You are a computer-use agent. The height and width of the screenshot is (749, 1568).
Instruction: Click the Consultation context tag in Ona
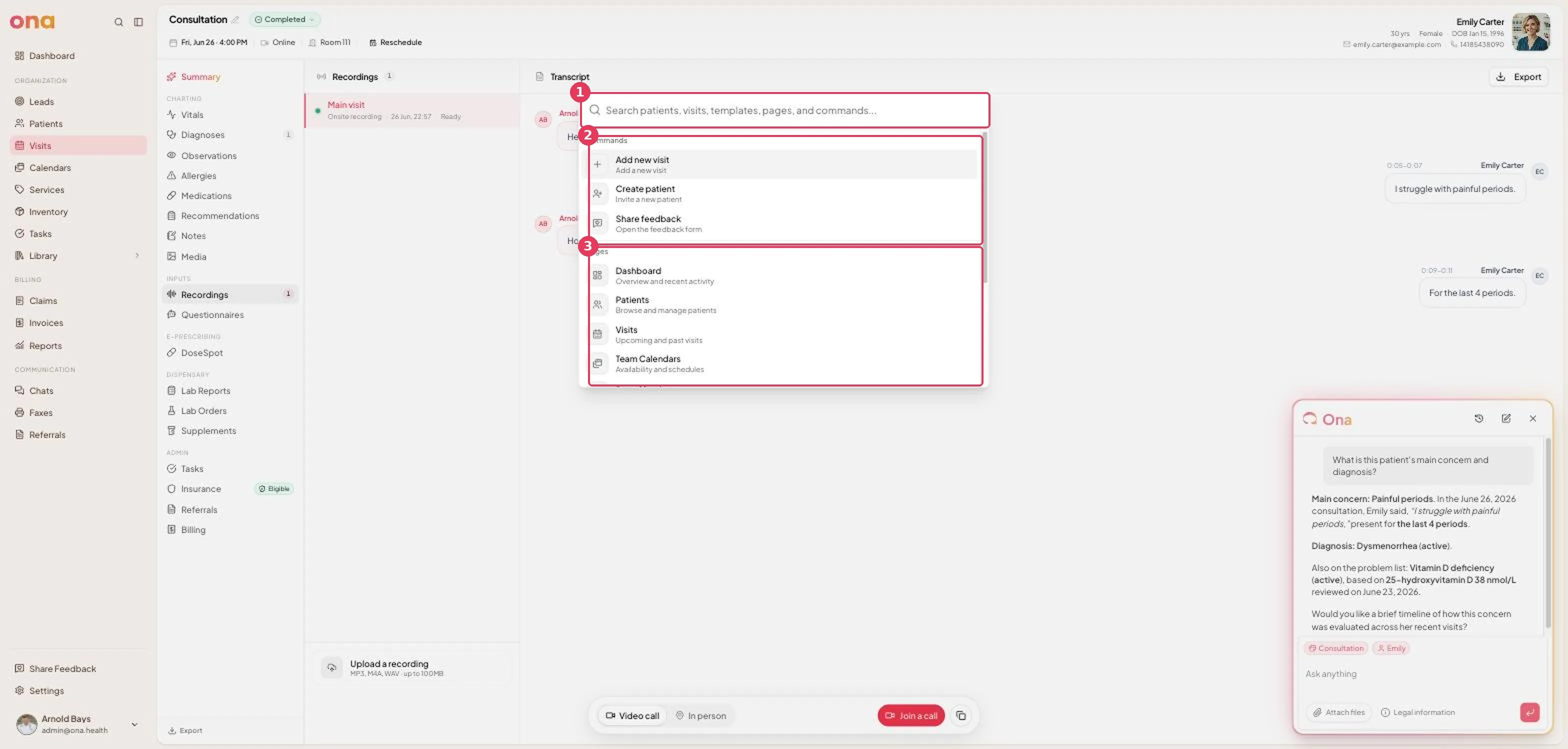[x=1335, y=648]
